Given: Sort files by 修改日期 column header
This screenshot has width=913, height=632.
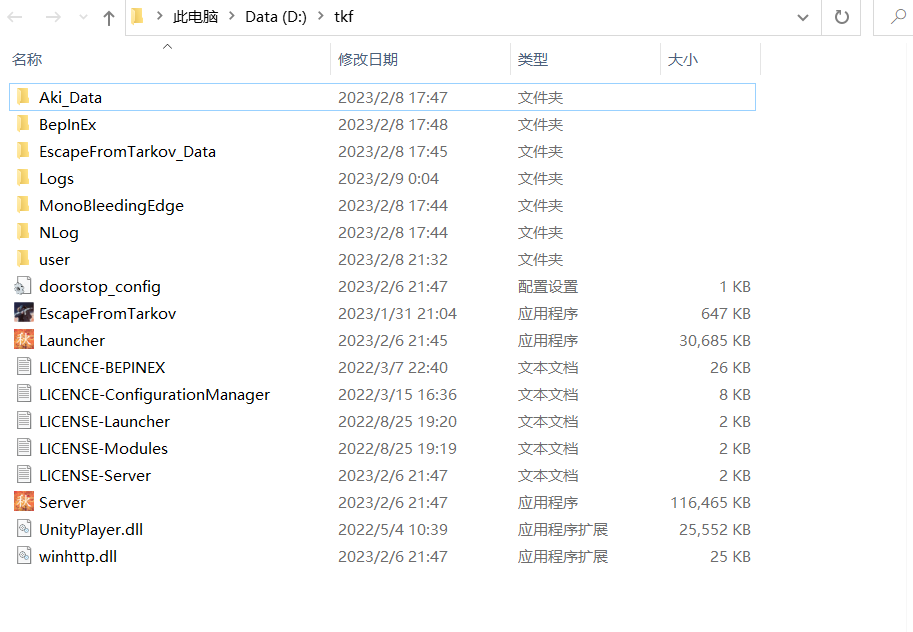Looking at the screenshot, I should coord(366,59).
